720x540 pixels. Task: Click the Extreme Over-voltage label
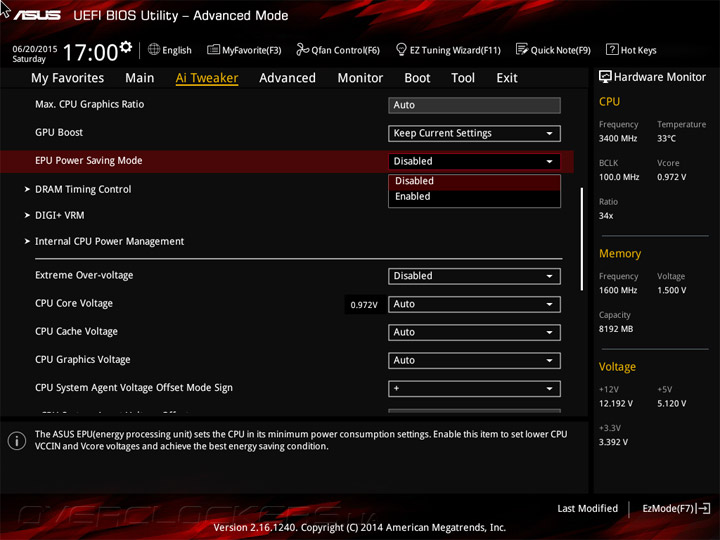click(84, 275)
